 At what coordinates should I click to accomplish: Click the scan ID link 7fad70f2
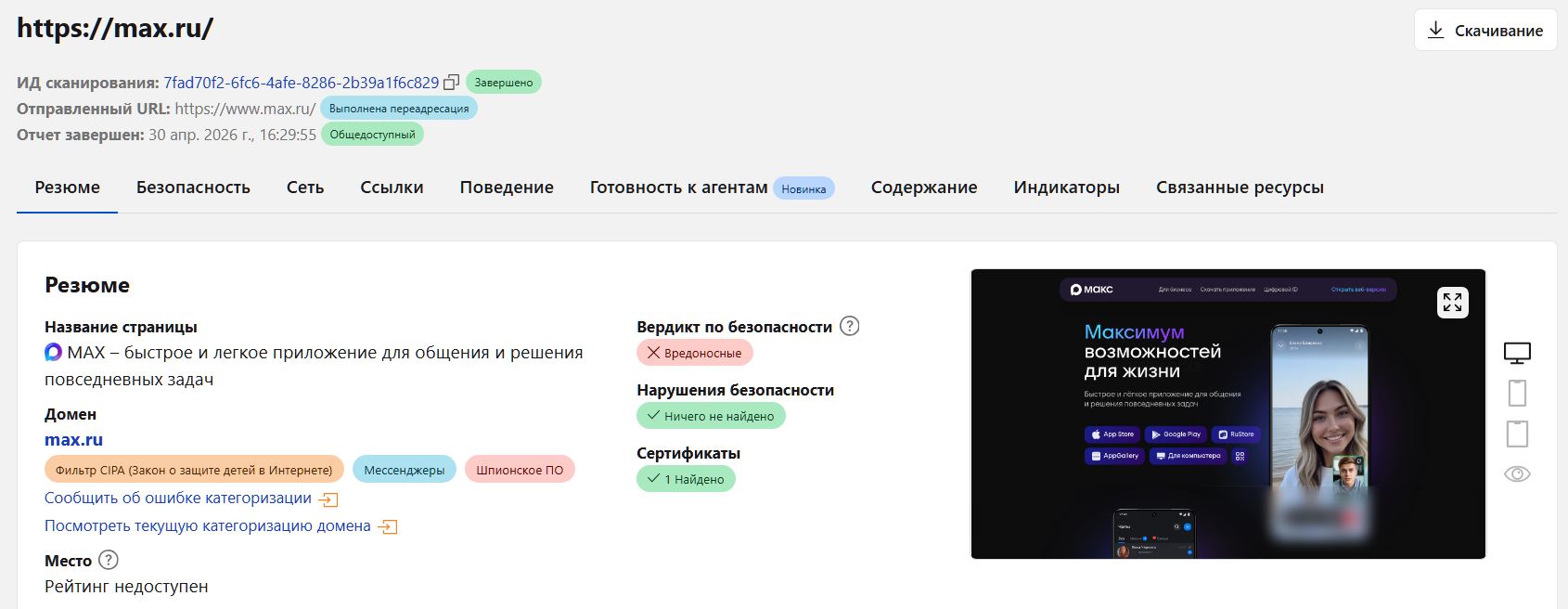point(302,83)
